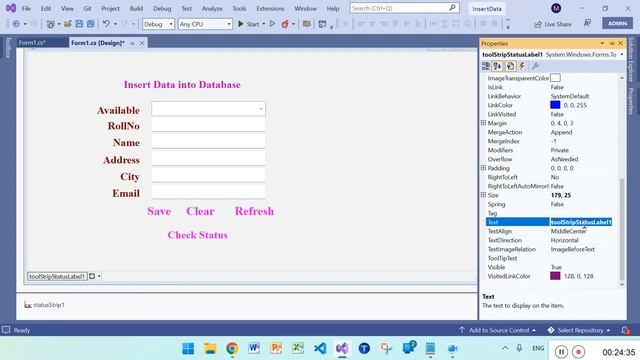
Task: Select the statusStrip1 component in tray
Action: [x=44, y=305]
